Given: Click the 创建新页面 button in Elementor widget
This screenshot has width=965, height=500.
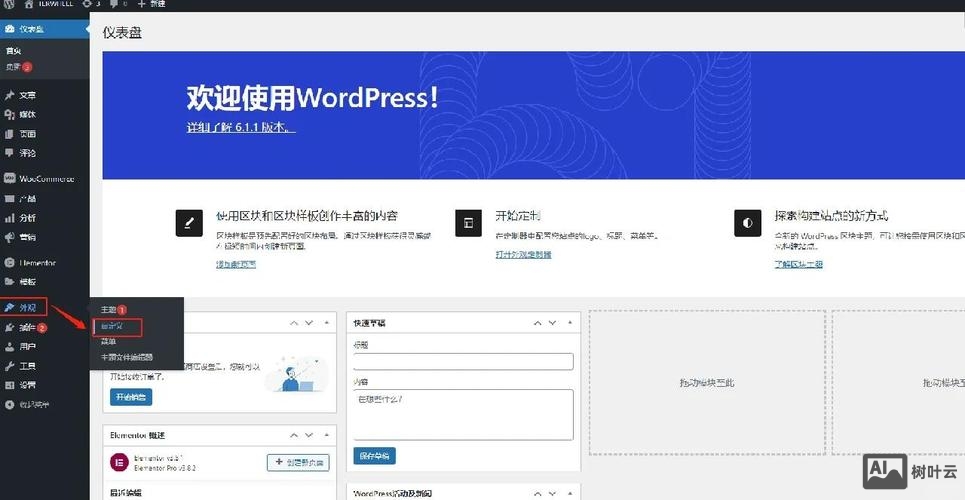Looking at the screenshot, I should [x=298, y=462].
